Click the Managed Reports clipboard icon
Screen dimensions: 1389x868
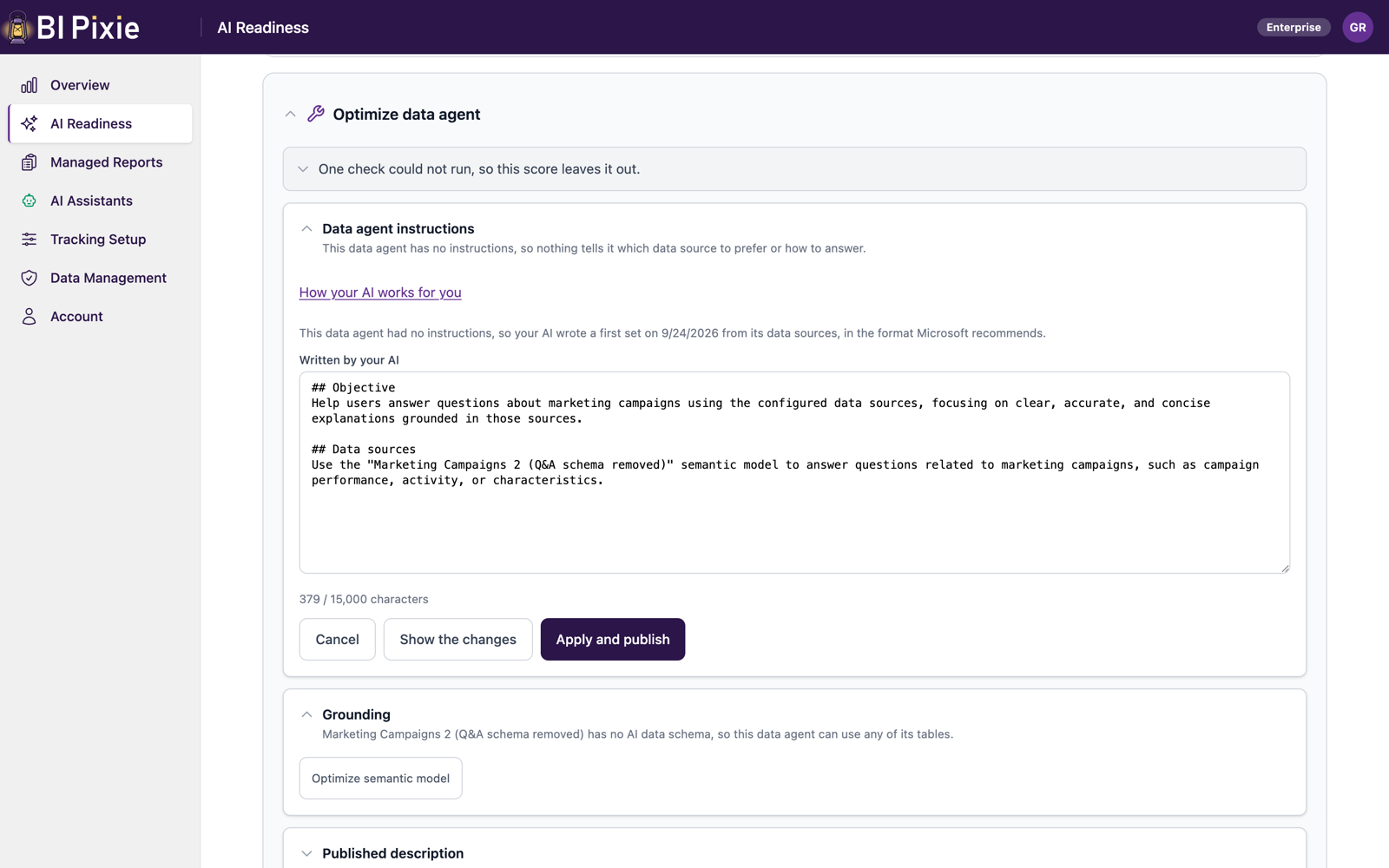(x=30, y=162)
